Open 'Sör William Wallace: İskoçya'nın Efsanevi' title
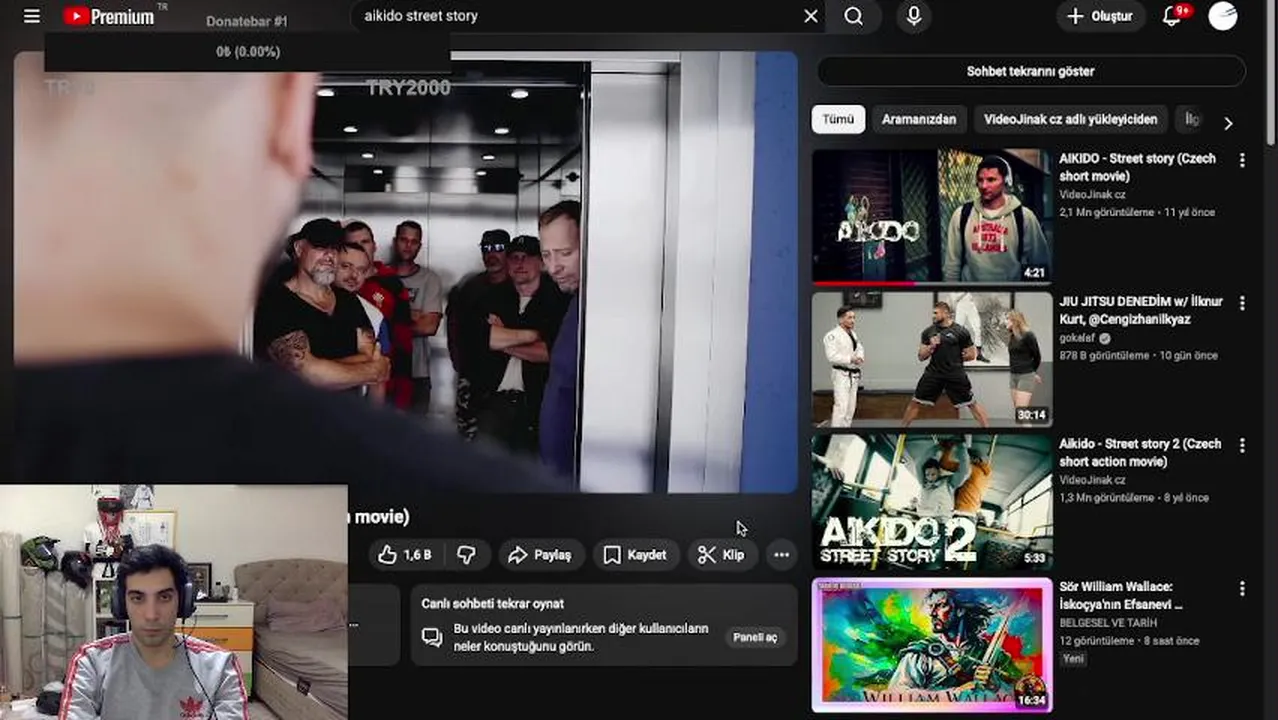The image size is (1278, 720). 1121,596
